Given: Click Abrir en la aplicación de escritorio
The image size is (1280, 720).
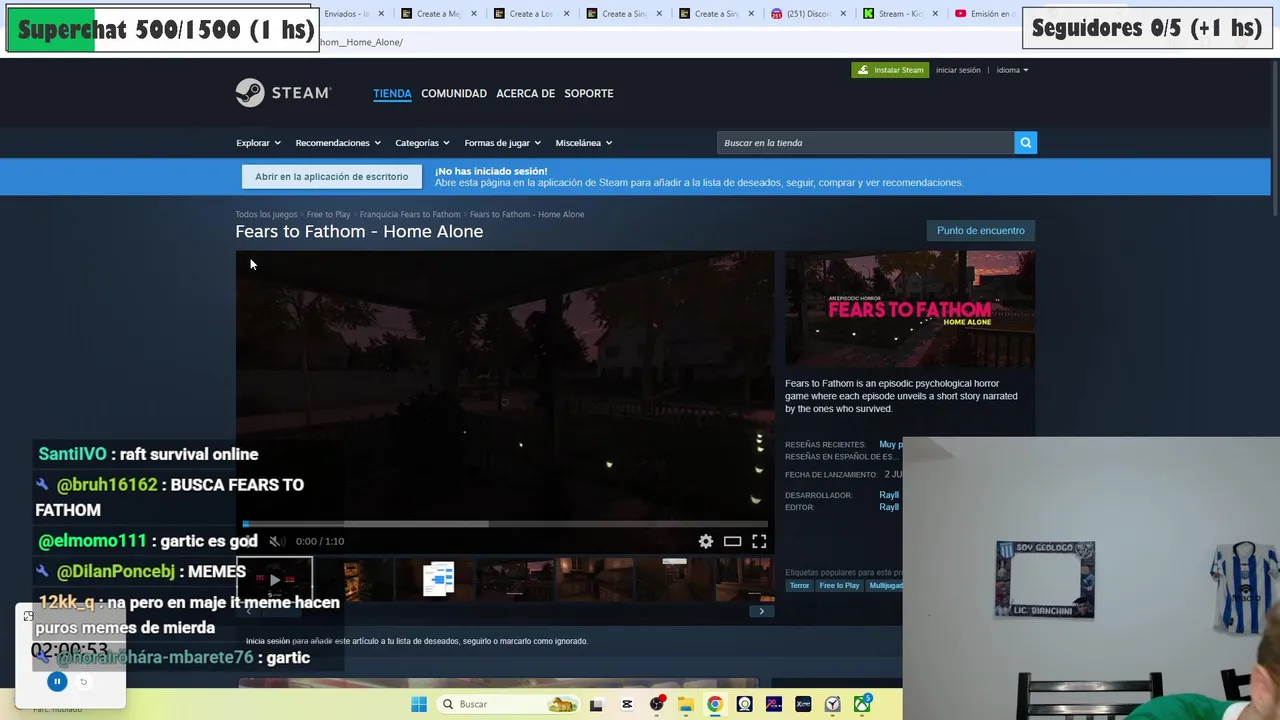Looking at the screenshot, I should click(x=331, y=177).
